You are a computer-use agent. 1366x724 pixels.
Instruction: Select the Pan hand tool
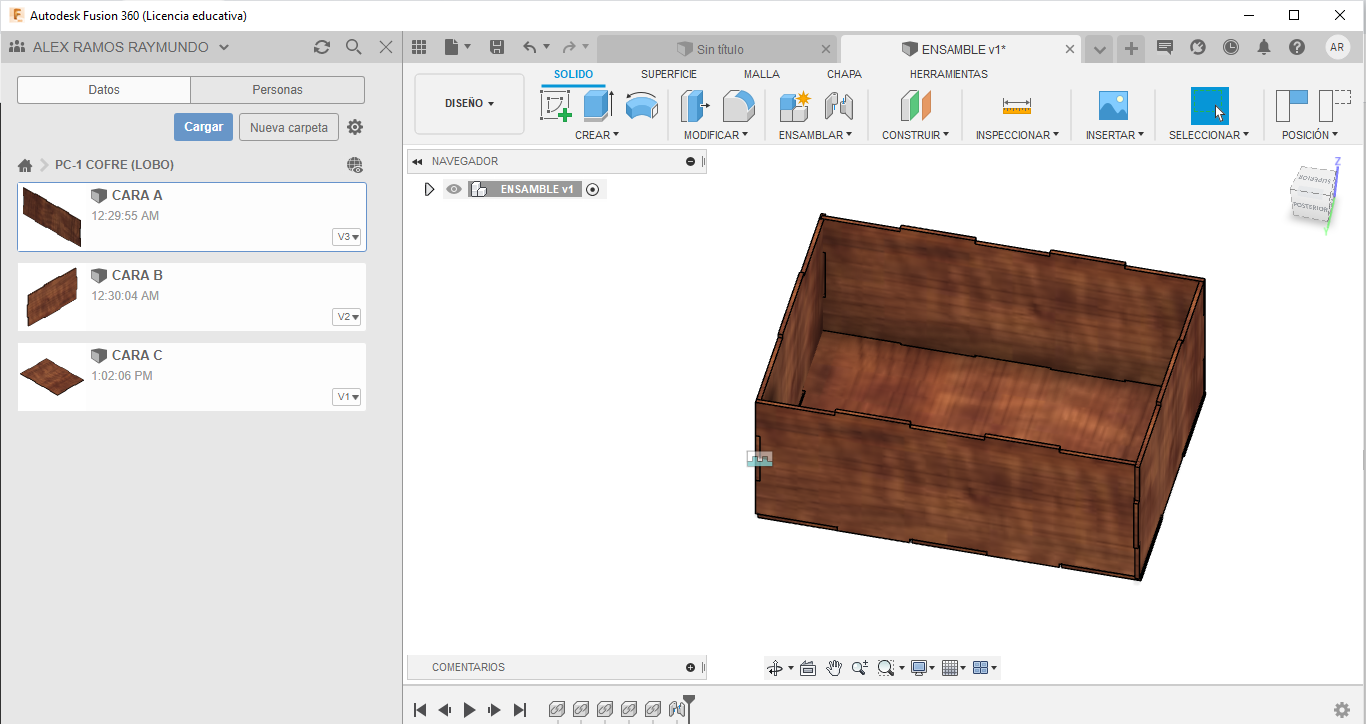coord(834,668)
